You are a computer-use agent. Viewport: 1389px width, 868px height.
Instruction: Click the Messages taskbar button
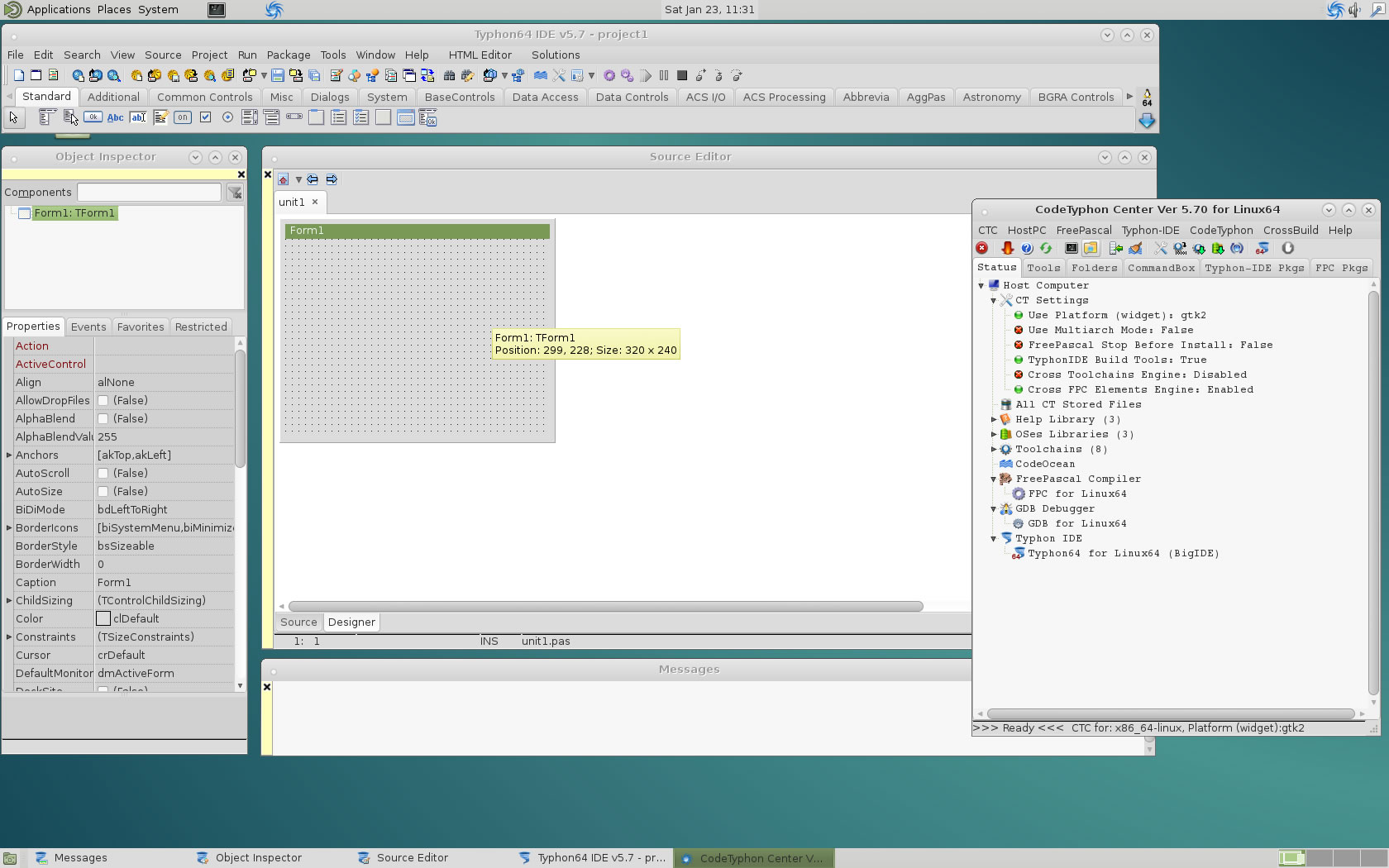(80, 858)
